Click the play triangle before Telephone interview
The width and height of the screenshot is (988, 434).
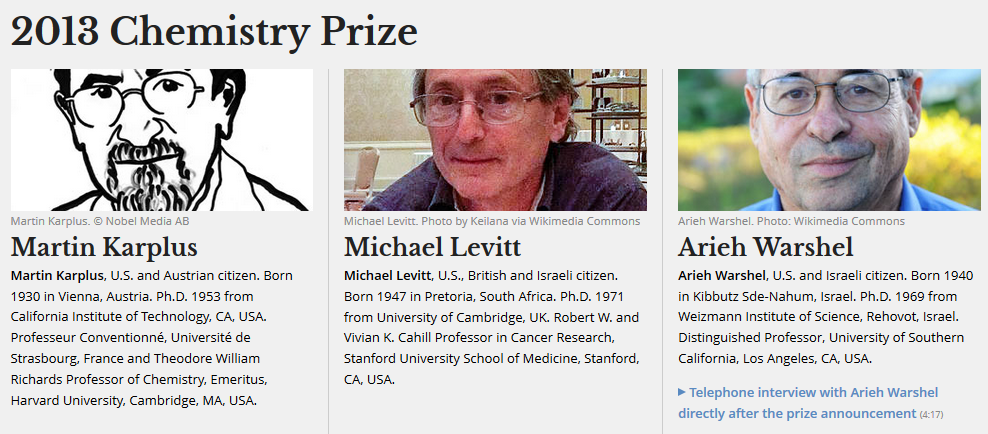(x=682, y=392)
